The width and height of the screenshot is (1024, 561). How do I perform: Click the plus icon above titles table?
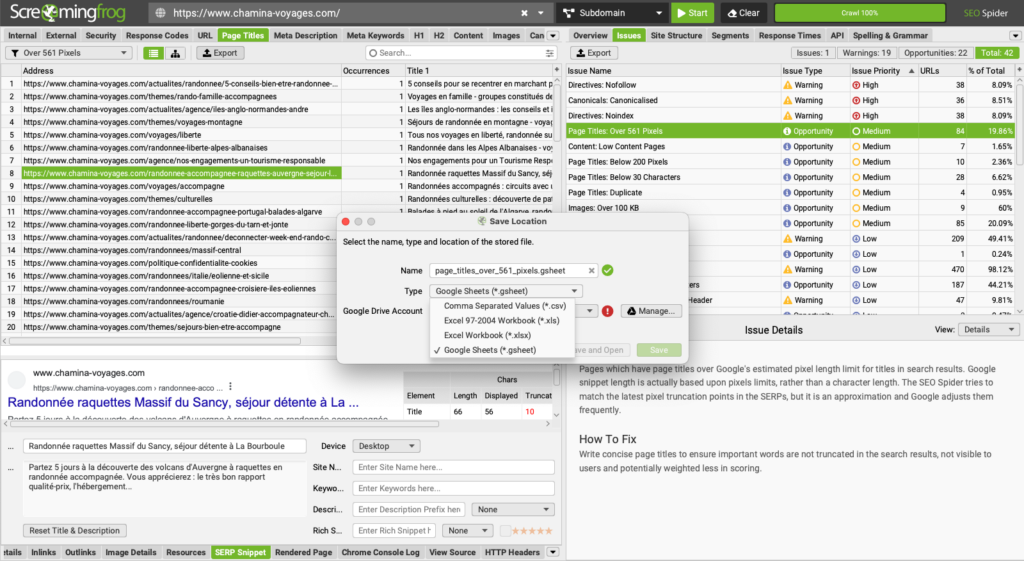pyautogui.click(x=556, y=69)
